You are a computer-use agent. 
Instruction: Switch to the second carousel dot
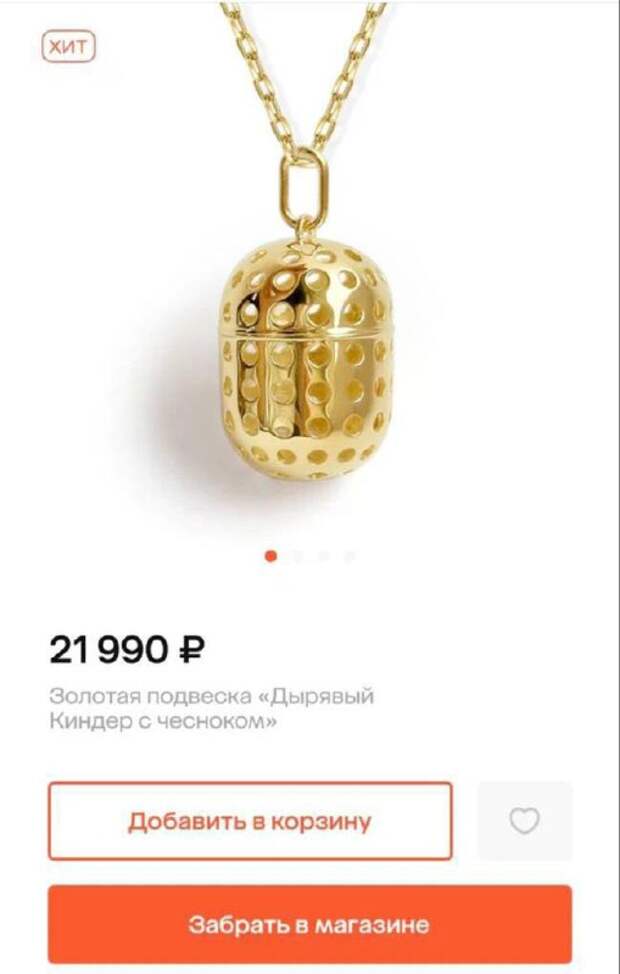click(x=297, y=556)
